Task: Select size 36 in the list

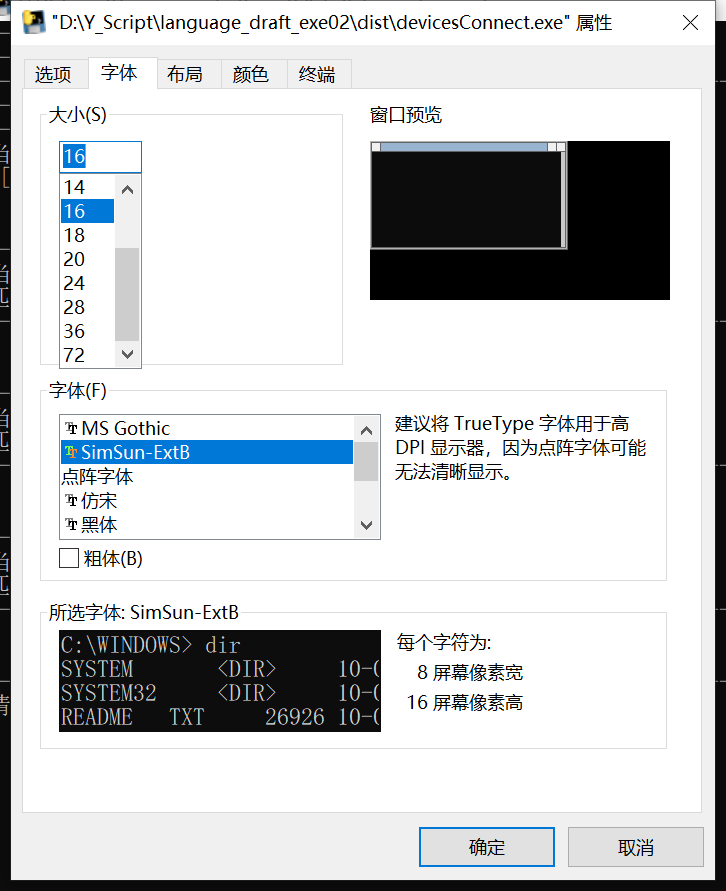Action: pyautogui.click(x=87, y=331)
